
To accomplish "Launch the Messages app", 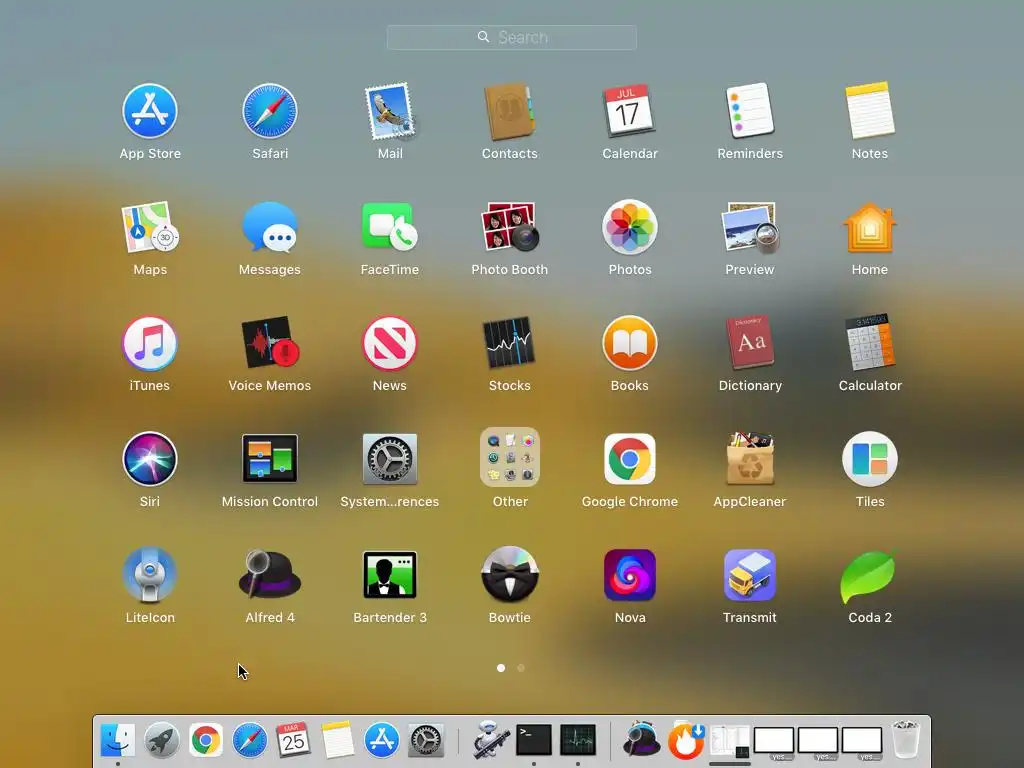I will (270, 227).
